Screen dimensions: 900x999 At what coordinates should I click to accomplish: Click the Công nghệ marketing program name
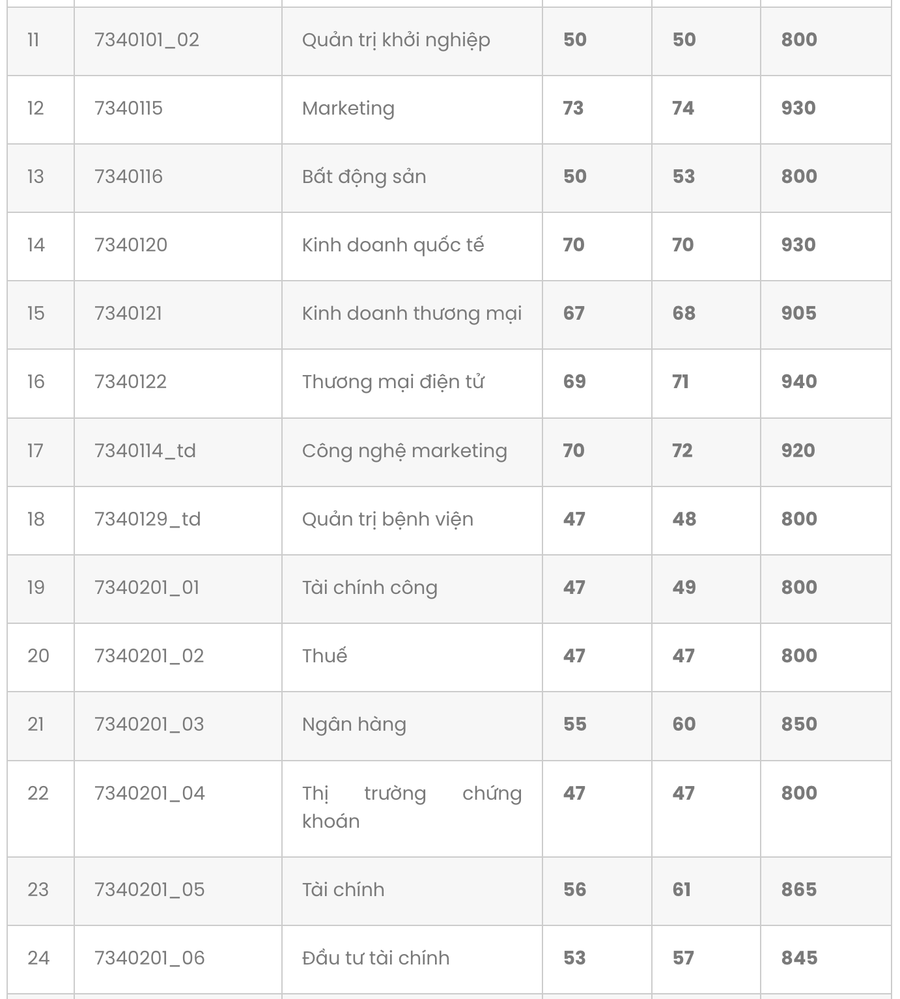pos(405,451)
